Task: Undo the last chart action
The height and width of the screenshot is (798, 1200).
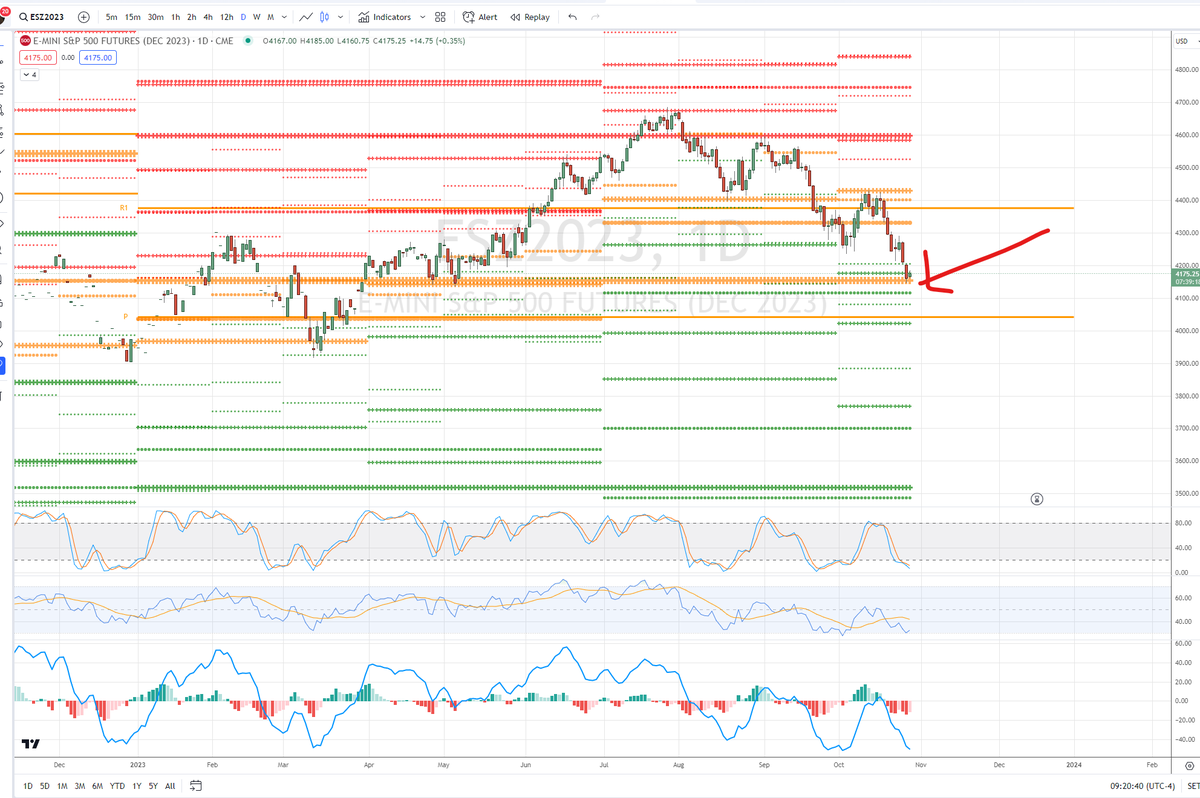Action: [x=572, y=17]
